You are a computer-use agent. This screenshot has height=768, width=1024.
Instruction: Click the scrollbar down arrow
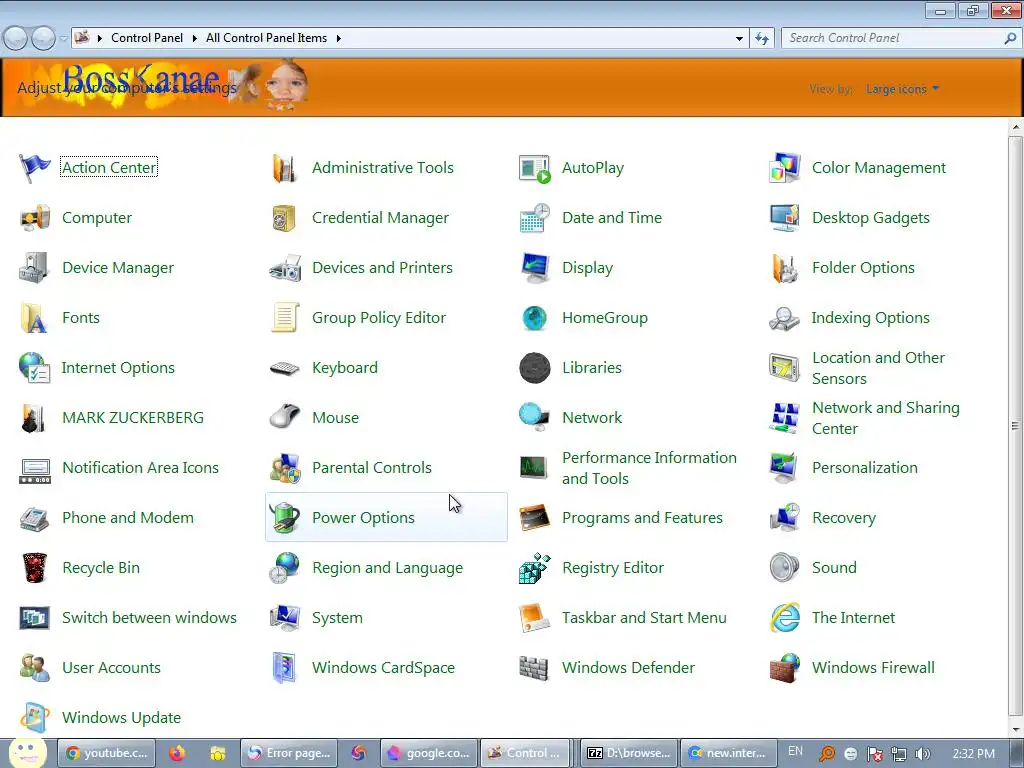point(1015,729)
